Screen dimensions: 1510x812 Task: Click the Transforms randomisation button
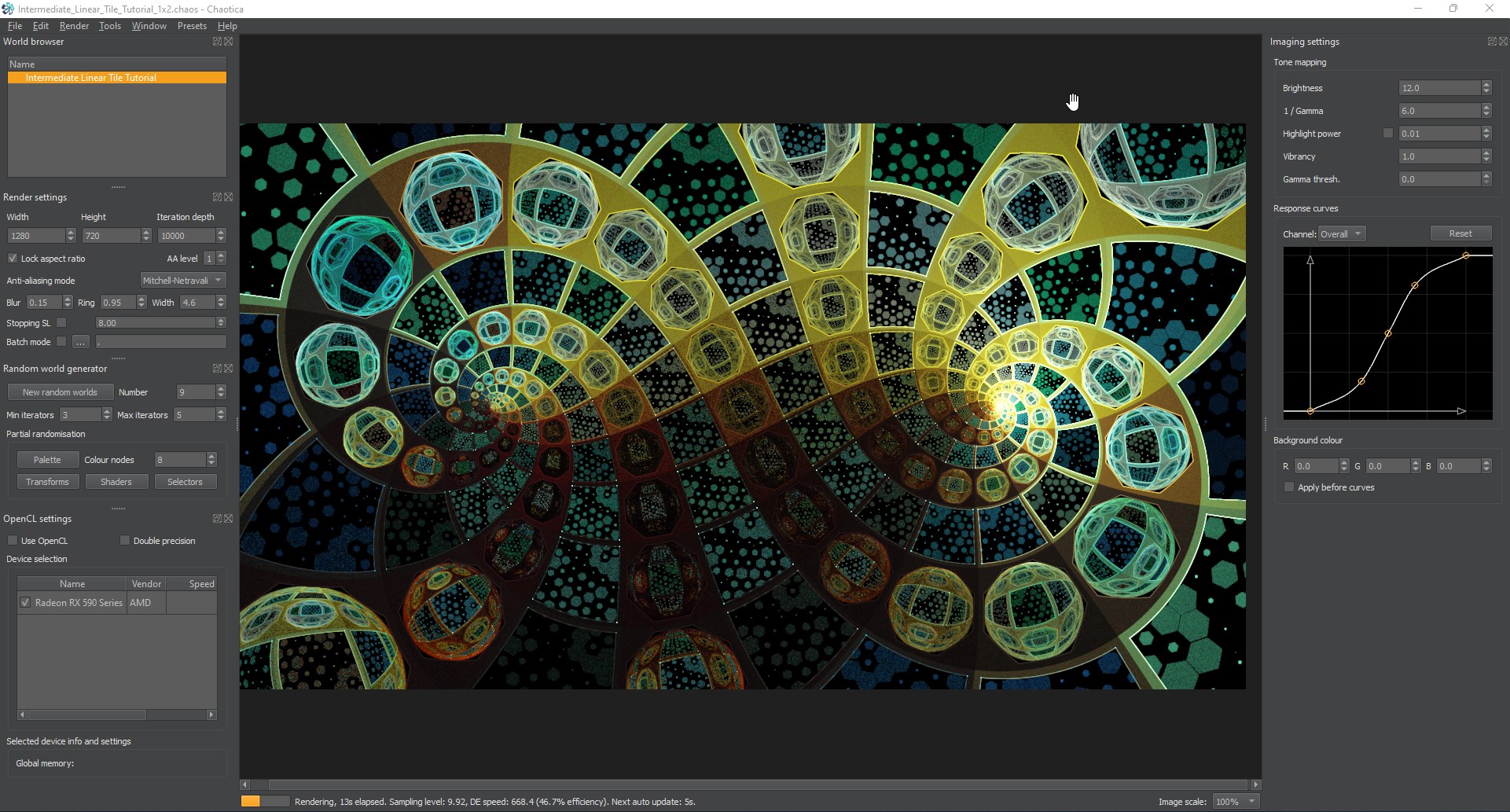[47, 482]
